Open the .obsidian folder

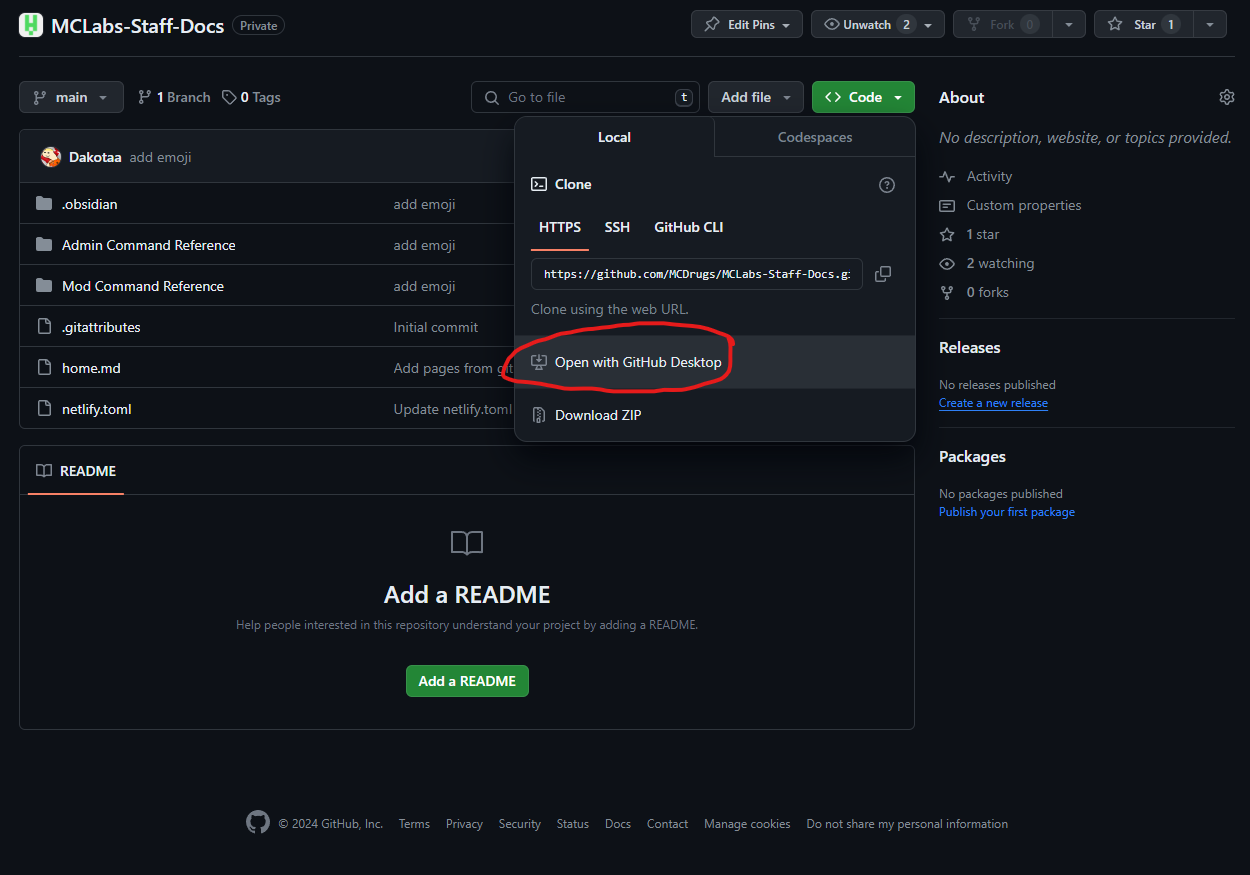coord(89,204)
